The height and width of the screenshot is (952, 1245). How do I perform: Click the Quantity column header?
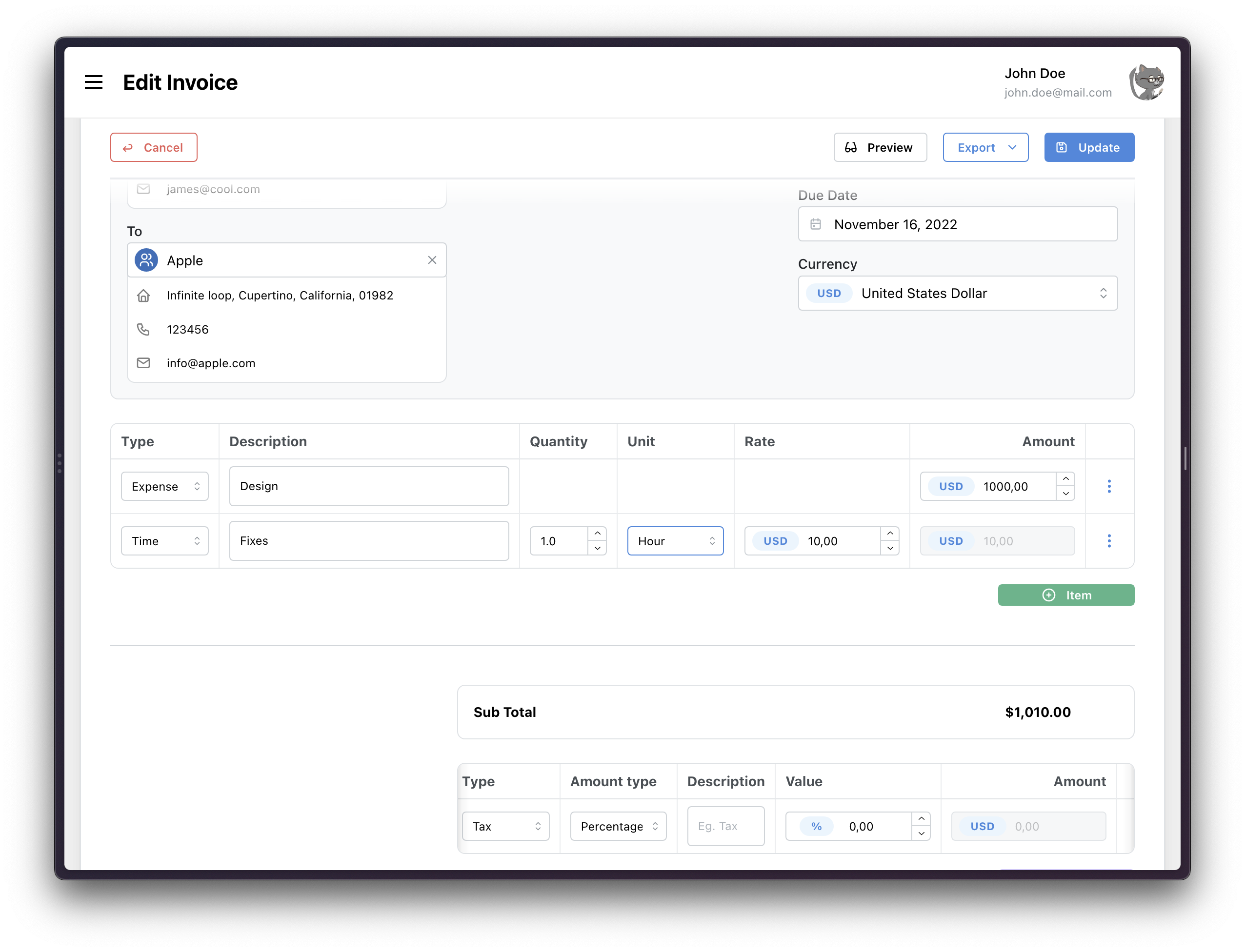tap(558, 441)
